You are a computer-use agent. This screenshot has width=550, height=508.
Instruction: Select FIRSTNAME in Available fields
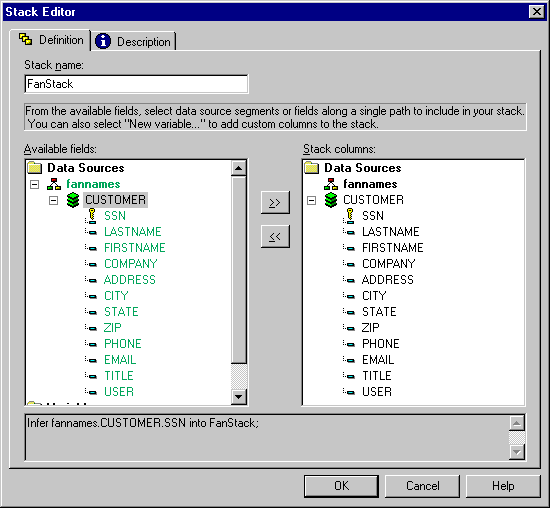click(135, 248)
